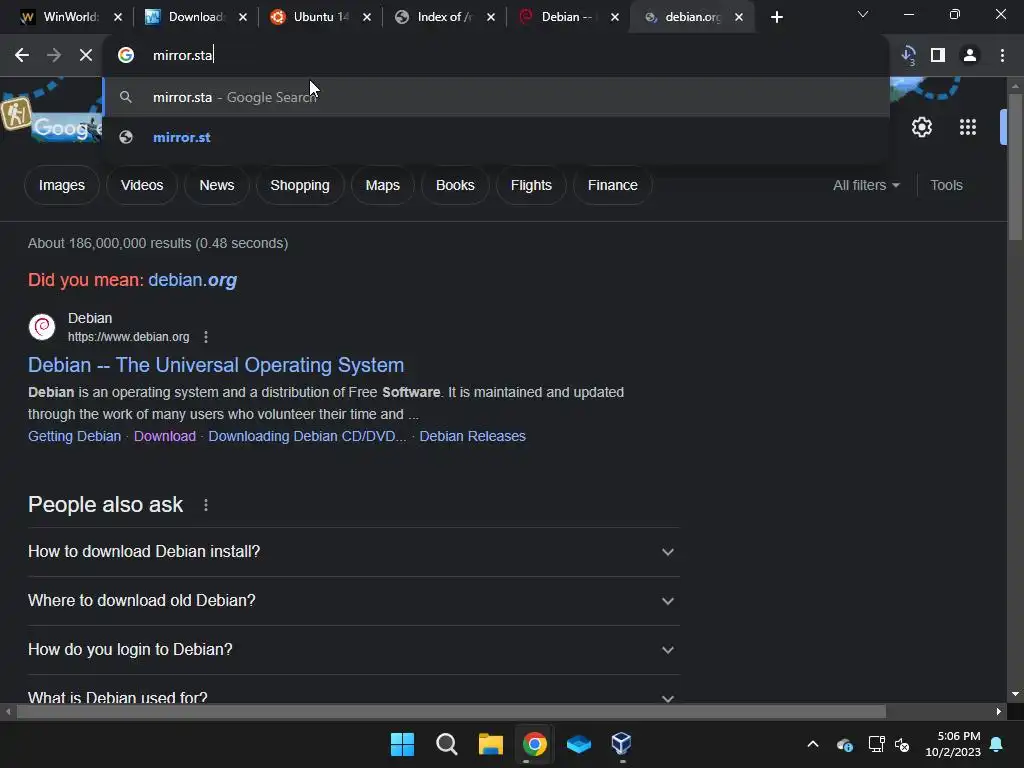Open search Tools
Screen dimensions: 1024x768
946,185
